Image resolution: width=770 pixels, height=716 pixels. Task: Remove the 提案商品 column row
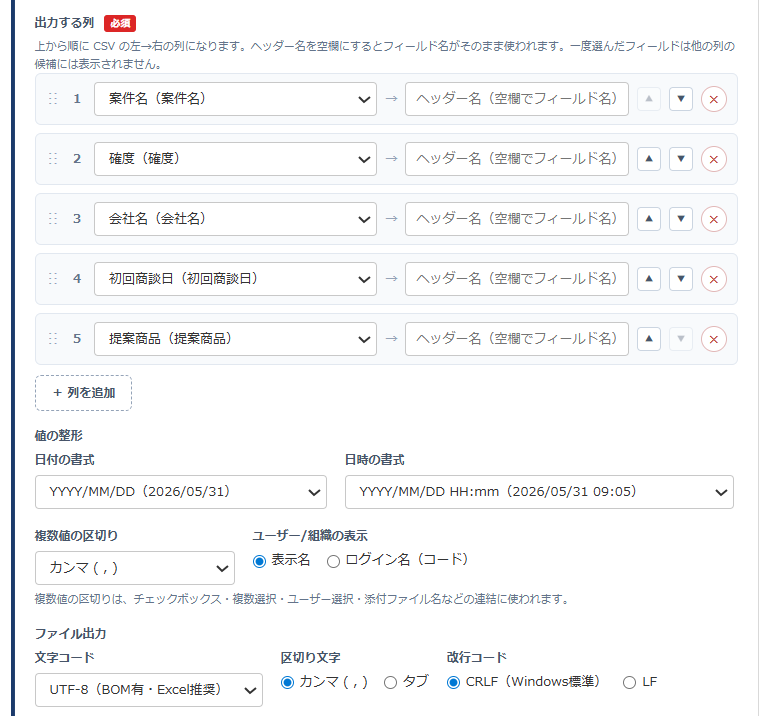click(x=714, y=339)
